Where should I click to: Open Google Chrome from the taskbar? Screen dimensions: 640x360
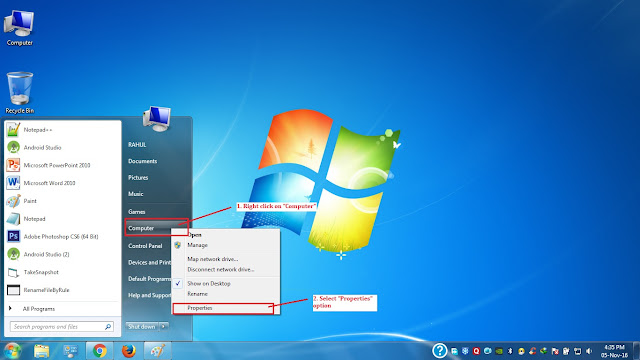click(100, 351)
